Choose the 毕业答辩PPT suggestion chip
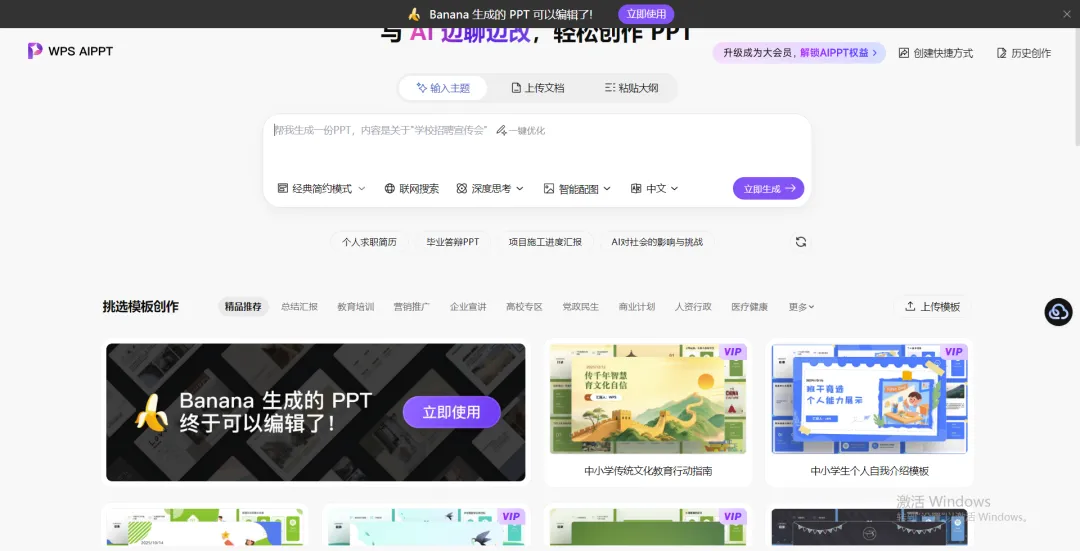Viewport: 1080px width, 551px height. point(453,242)
